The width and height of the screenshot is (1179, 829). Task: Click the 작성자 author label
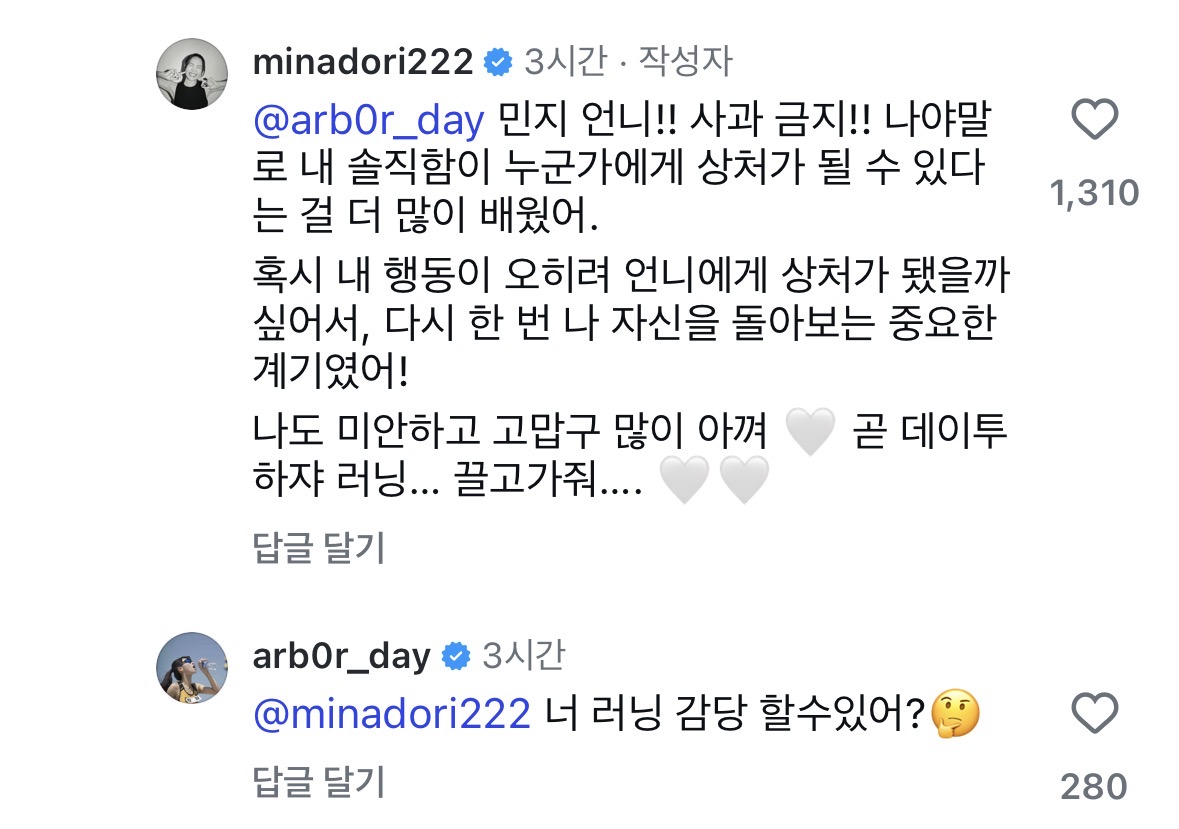click(x=685, y=62)
